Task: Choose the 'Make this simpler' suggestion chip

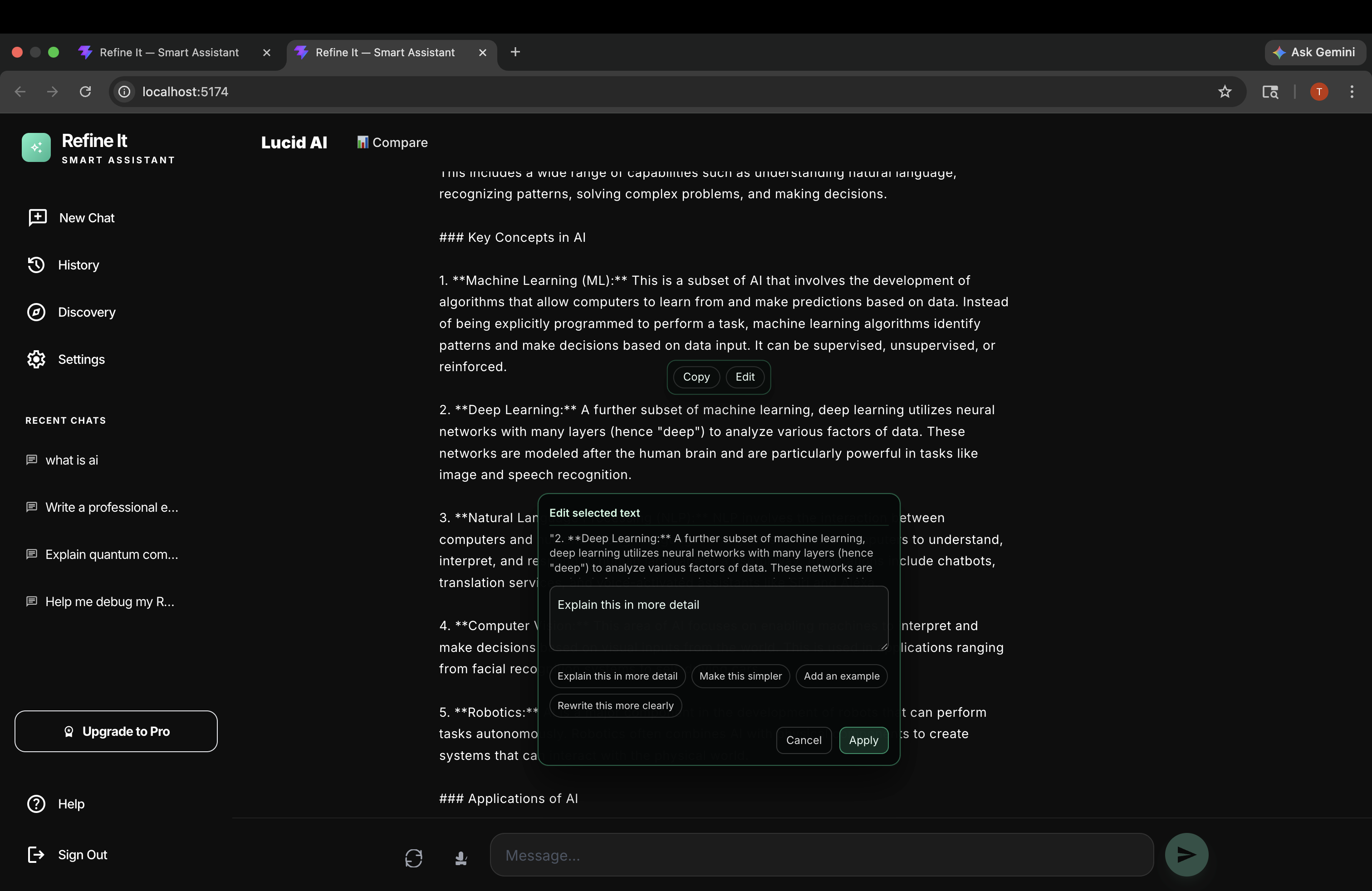Action: coord(740,676)
